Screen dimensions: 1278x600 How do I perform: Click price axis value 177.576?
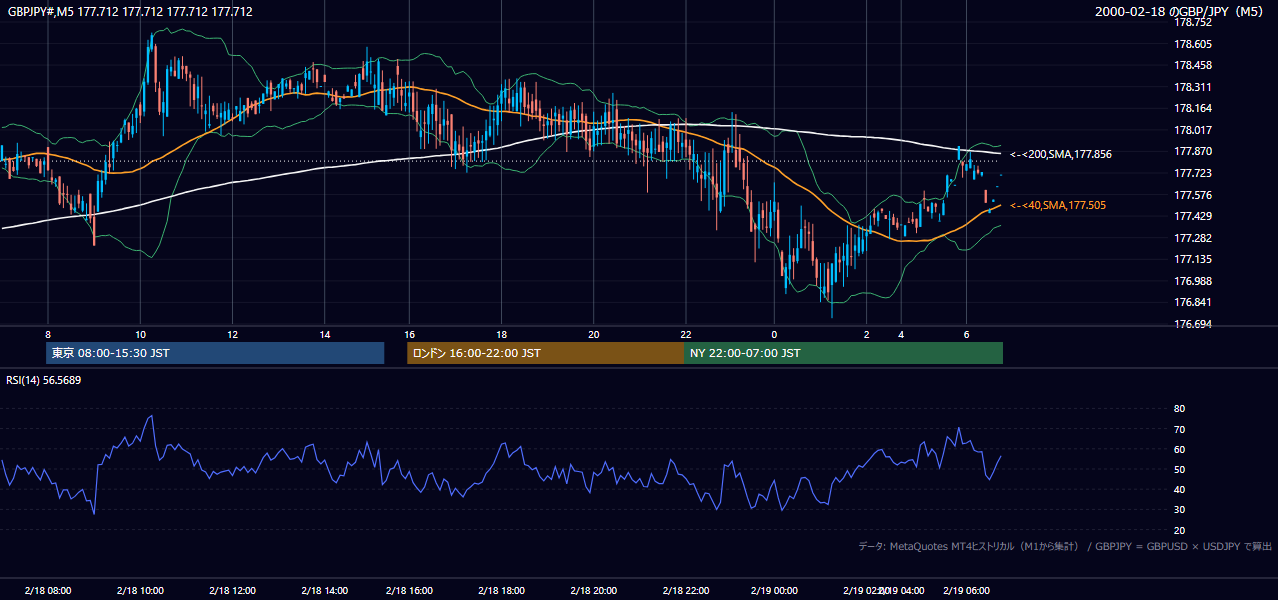[1193, 195]
